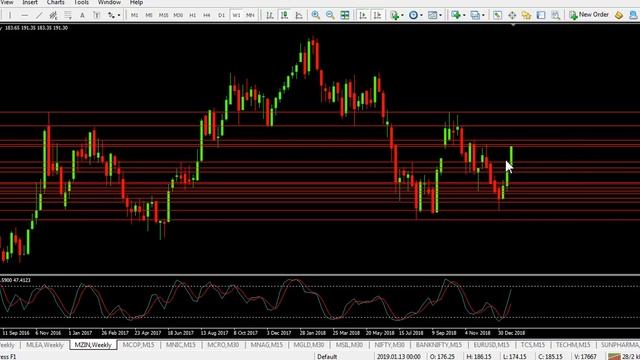Click the New Order button

pyautogui.click(x=589, y=15)
